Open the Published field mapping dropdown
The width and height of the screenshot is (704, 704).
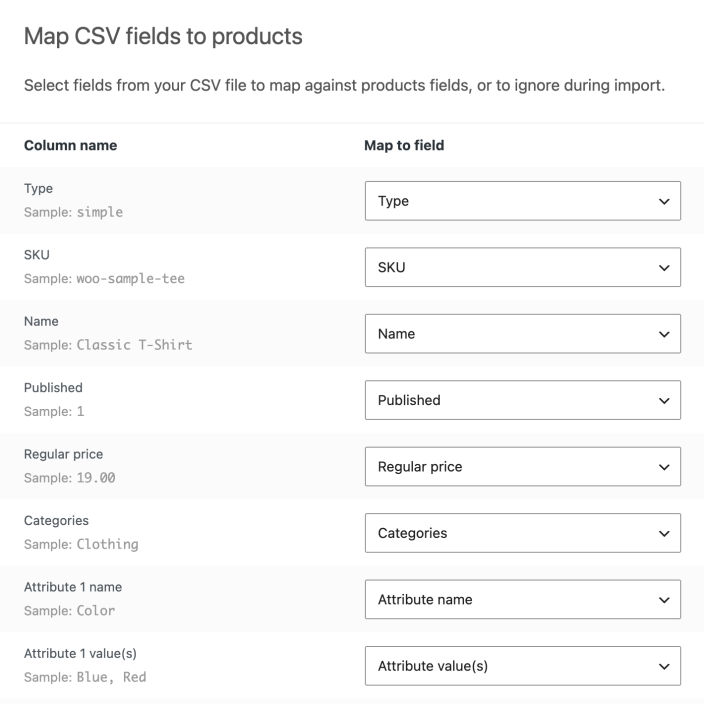click(x=523, y=400)
